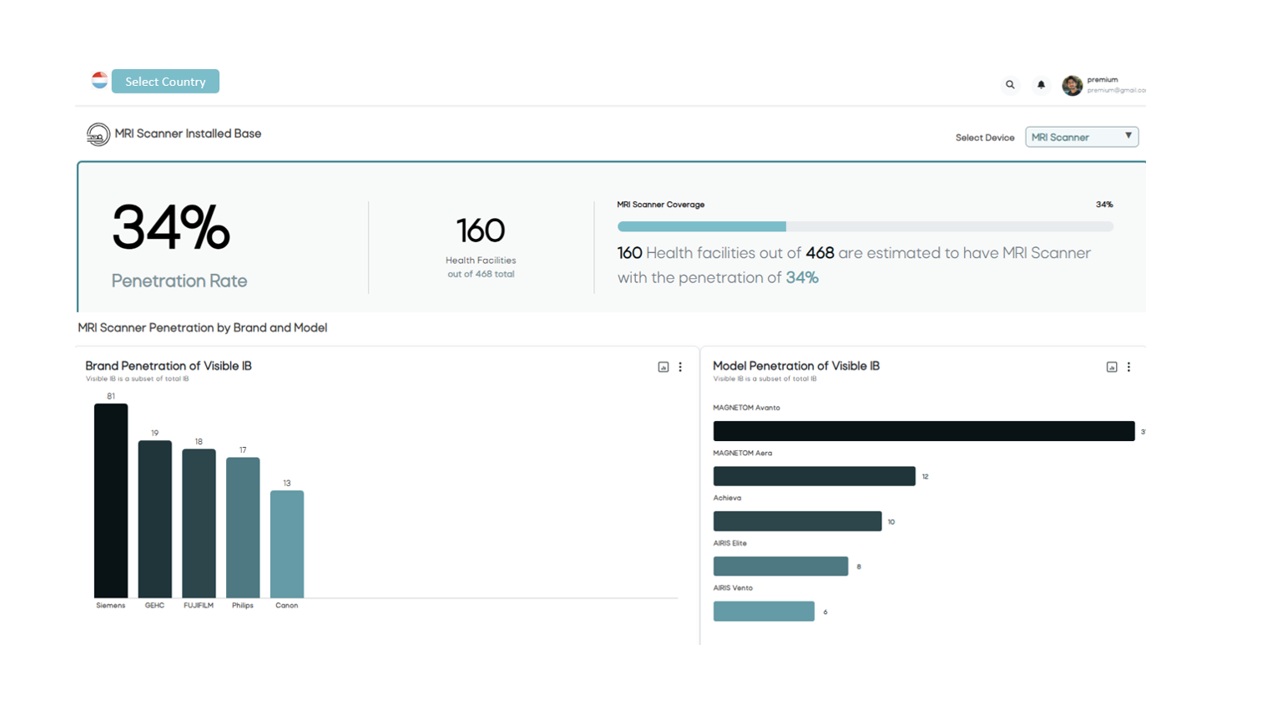Click the MRI Scanner Coverage progress bar
The width and height of the screenshot is (1267, 724).
tap(865, 226)
